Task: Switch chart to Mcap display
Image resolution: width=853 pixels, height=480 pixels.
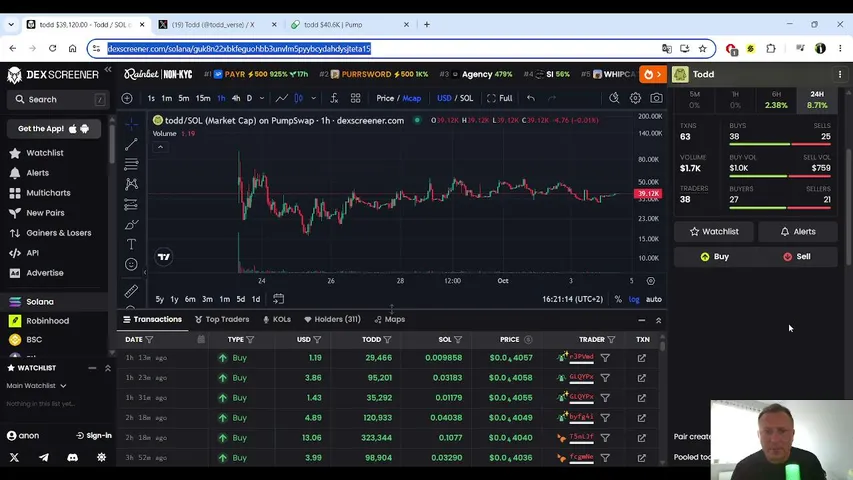Action: pos(412,99)
